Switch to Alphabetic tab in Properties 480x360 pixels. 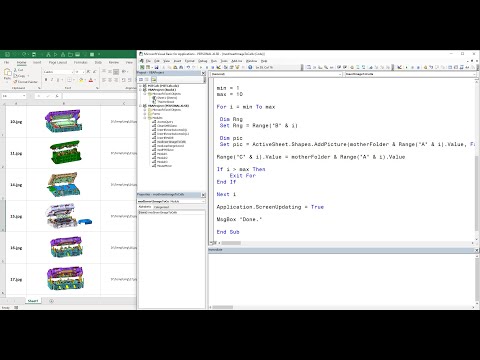pos(145,207)
